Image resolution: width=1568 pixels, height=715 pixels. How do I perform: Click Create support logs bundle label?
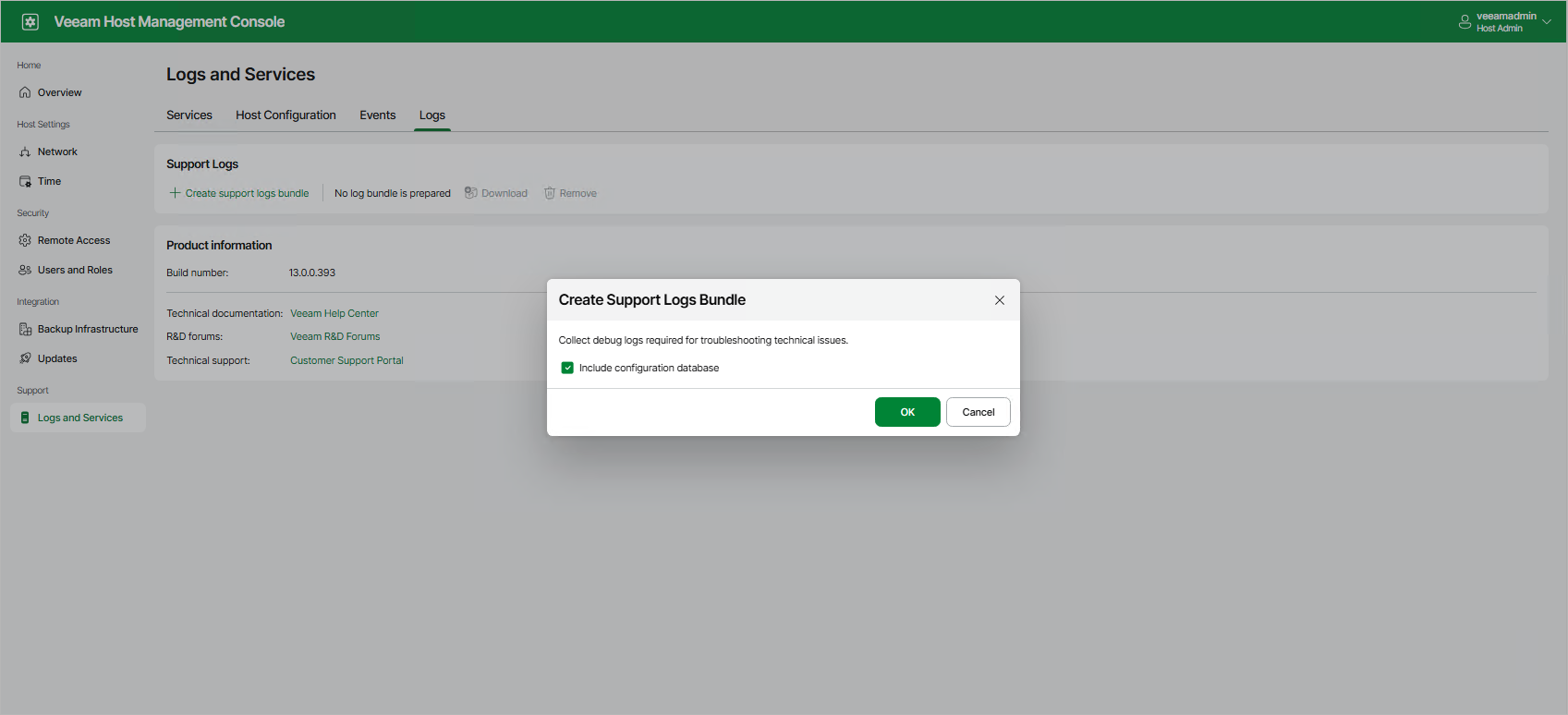(x=248, y=193)
